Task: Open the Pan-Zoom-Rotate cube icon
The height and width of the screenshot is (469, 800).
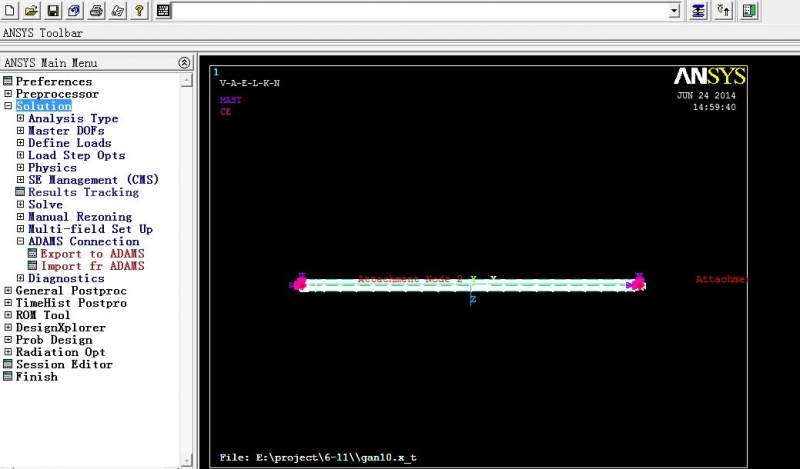Action: click(74, 10)
